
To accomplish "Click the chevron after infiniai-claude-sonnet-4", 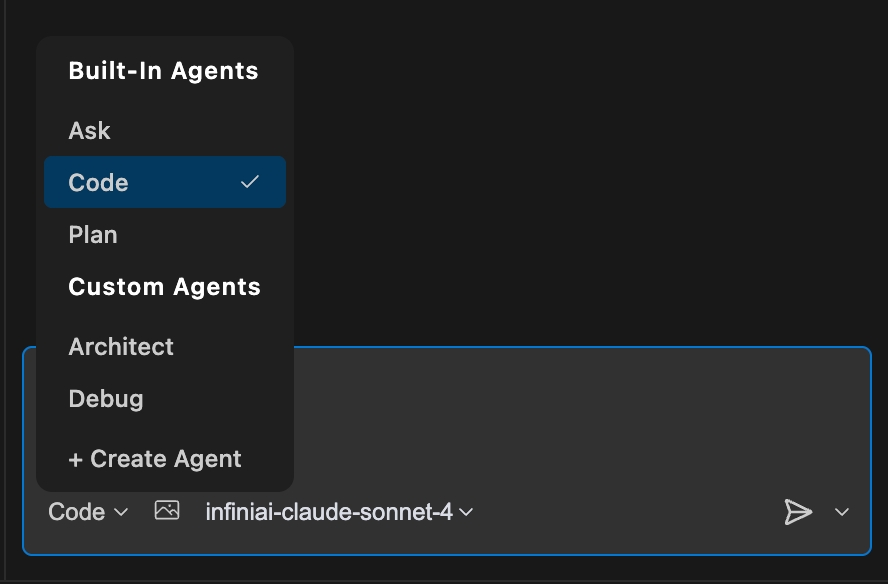I will (x=465, y=512).
